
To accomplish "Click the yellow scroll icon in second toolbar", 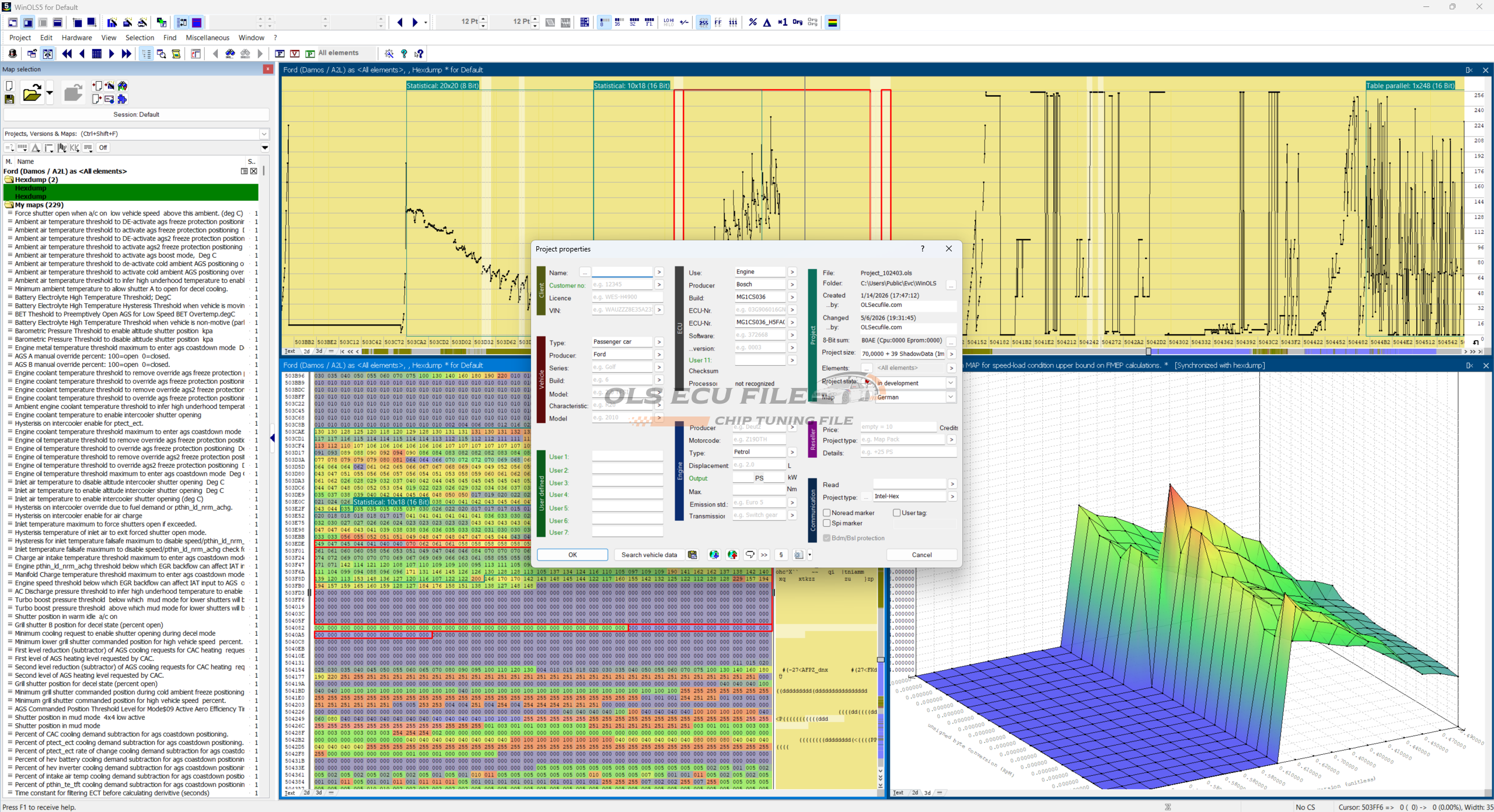I will (176, 54).
